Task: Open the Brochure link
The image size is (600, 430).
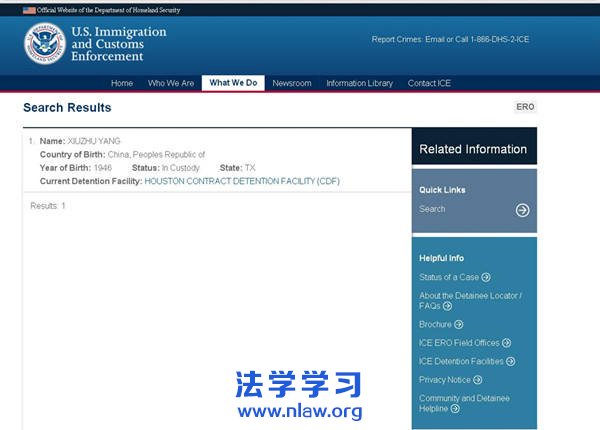Action: coord(435,324)
